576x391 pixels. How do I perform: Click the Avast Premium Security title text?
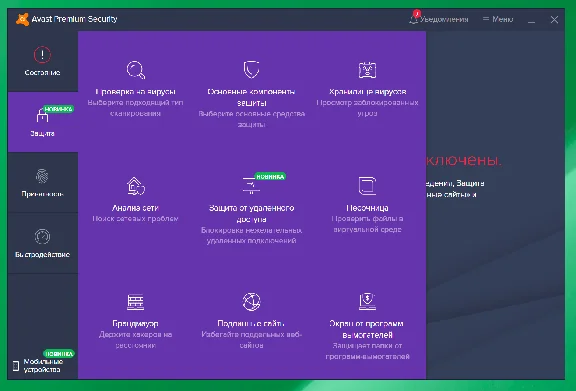74,19
